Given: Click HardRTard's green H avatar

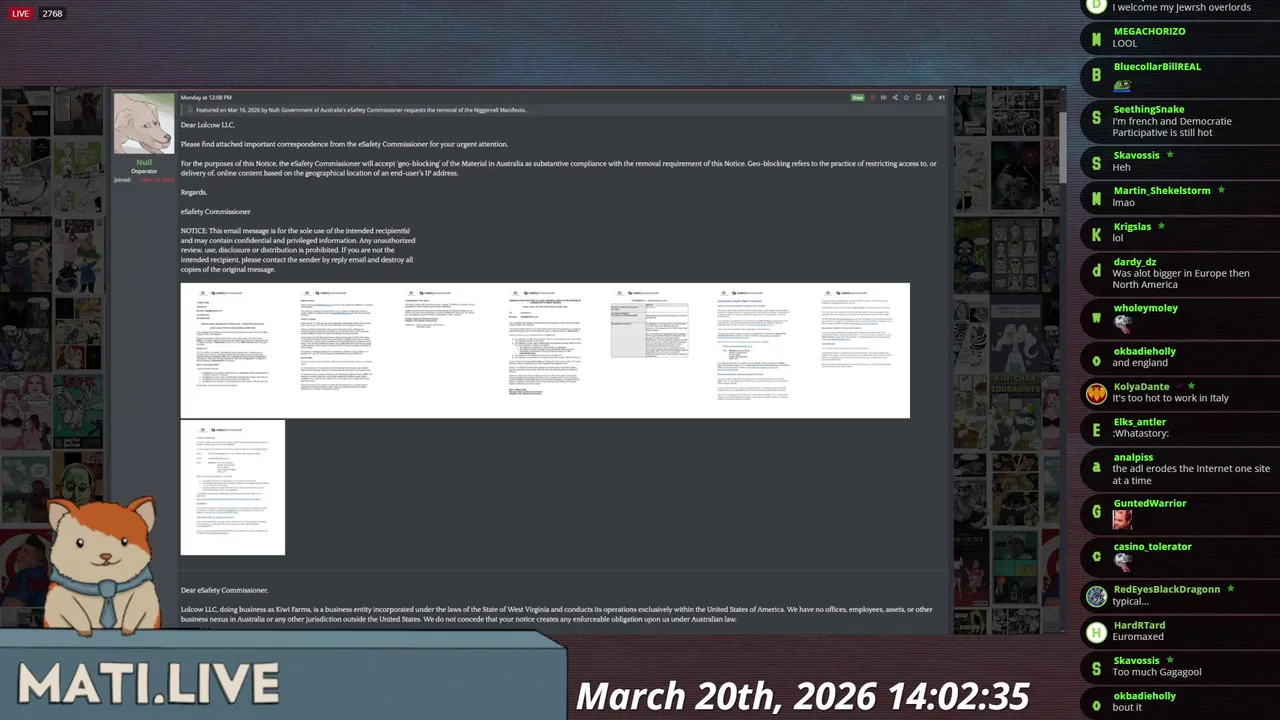Looking at the screenshot, I should tap(1096, 632).
